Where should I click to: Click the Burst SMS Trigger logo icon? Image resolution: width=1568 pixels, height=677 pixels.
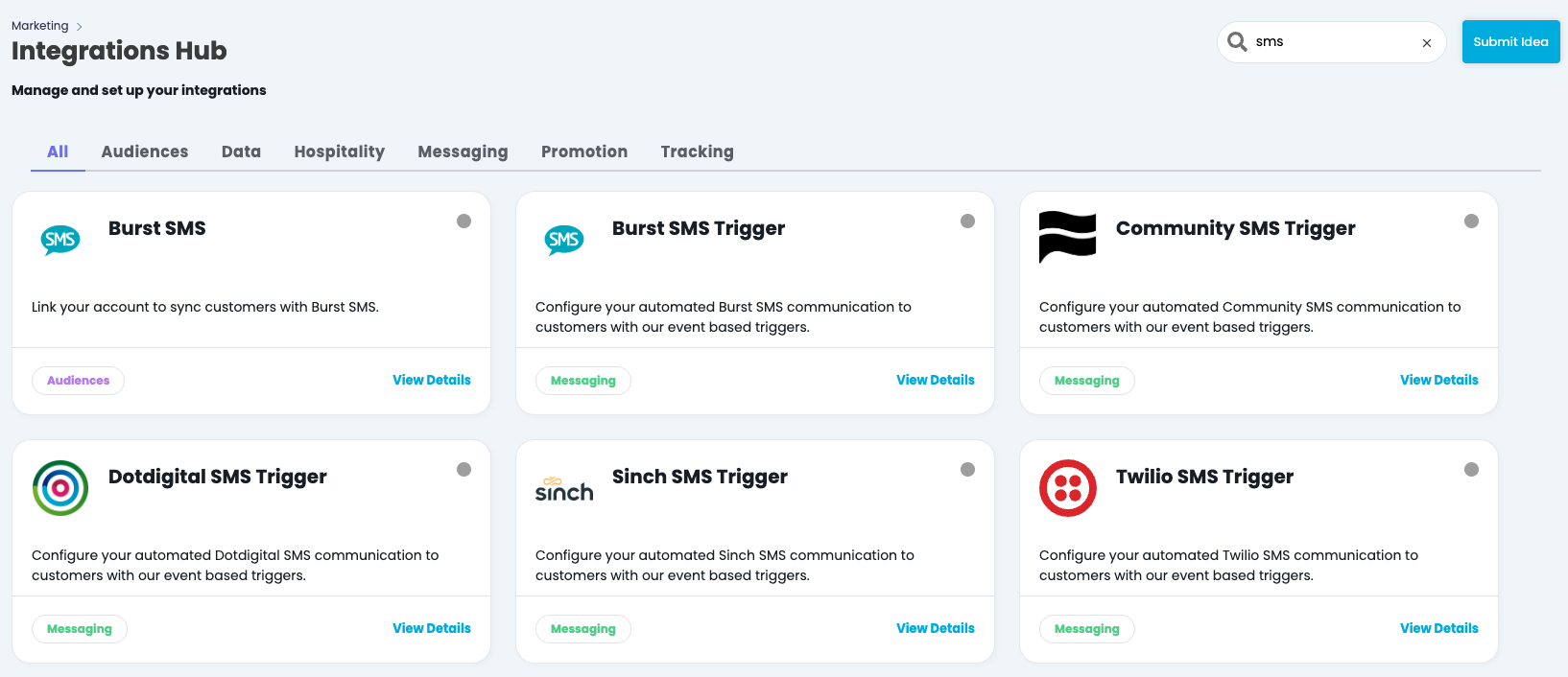click(x=564, y=239)
